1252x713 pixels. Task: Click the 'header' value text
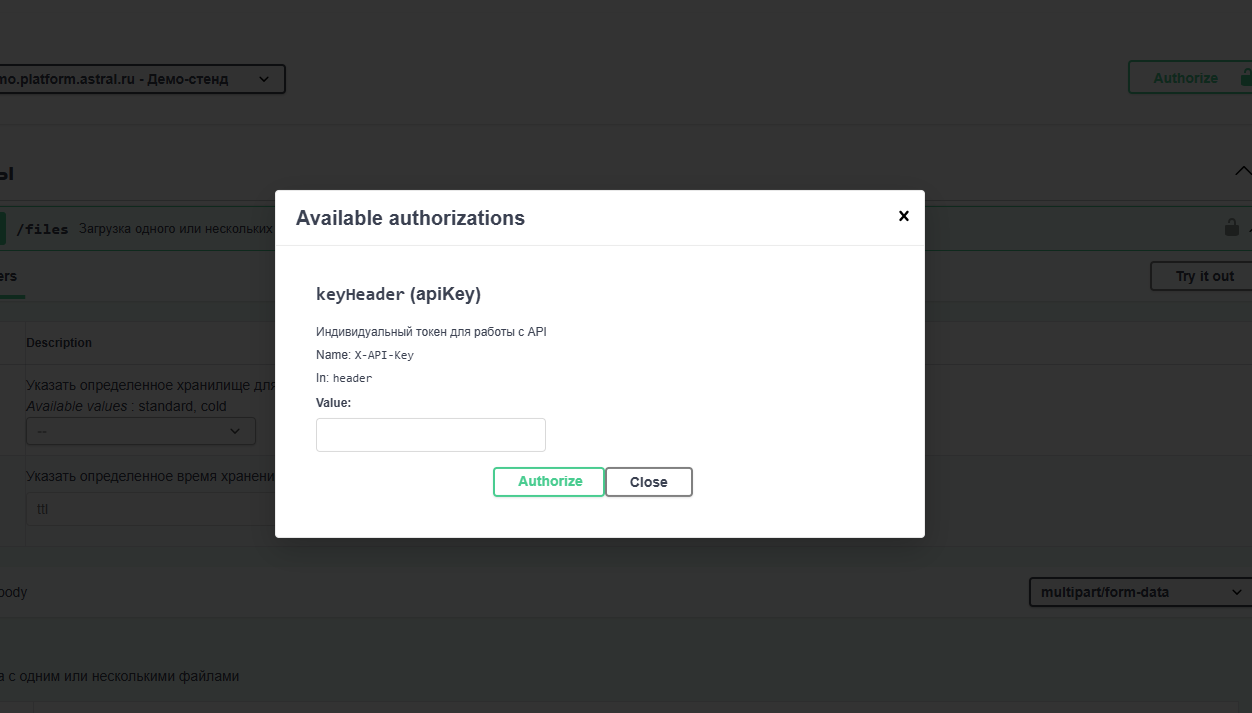point(352,378)
